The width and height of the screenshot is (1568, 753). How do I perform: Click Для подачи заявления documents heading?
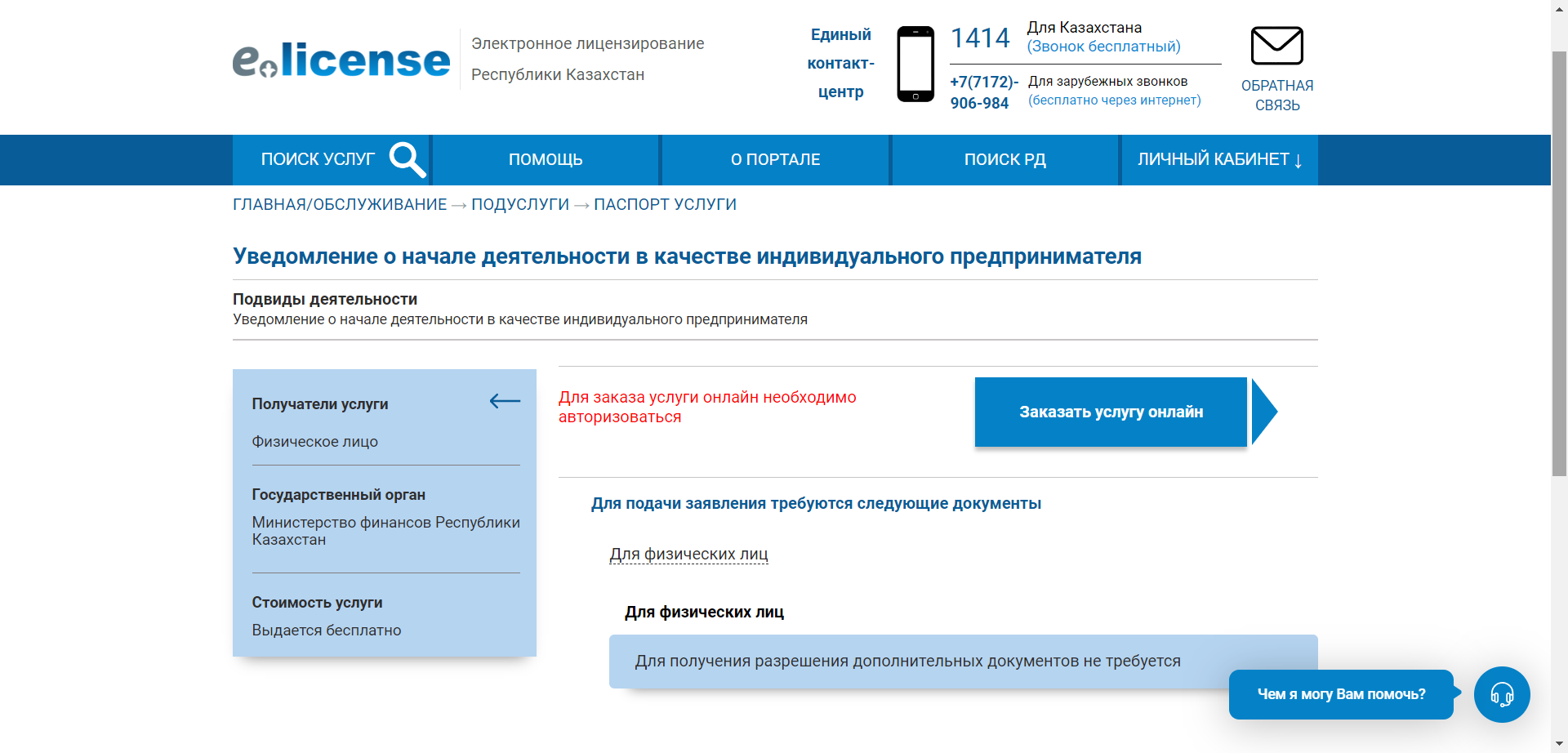816,504
